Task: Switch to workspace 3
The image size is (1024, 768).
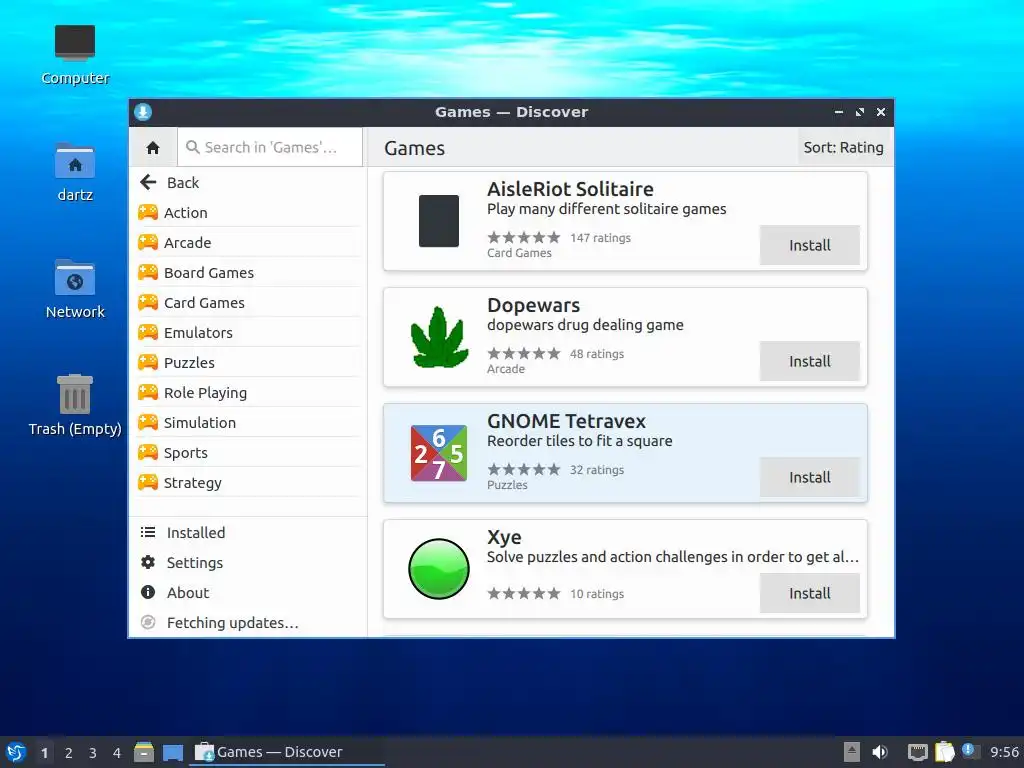Action: coord(93,753)
